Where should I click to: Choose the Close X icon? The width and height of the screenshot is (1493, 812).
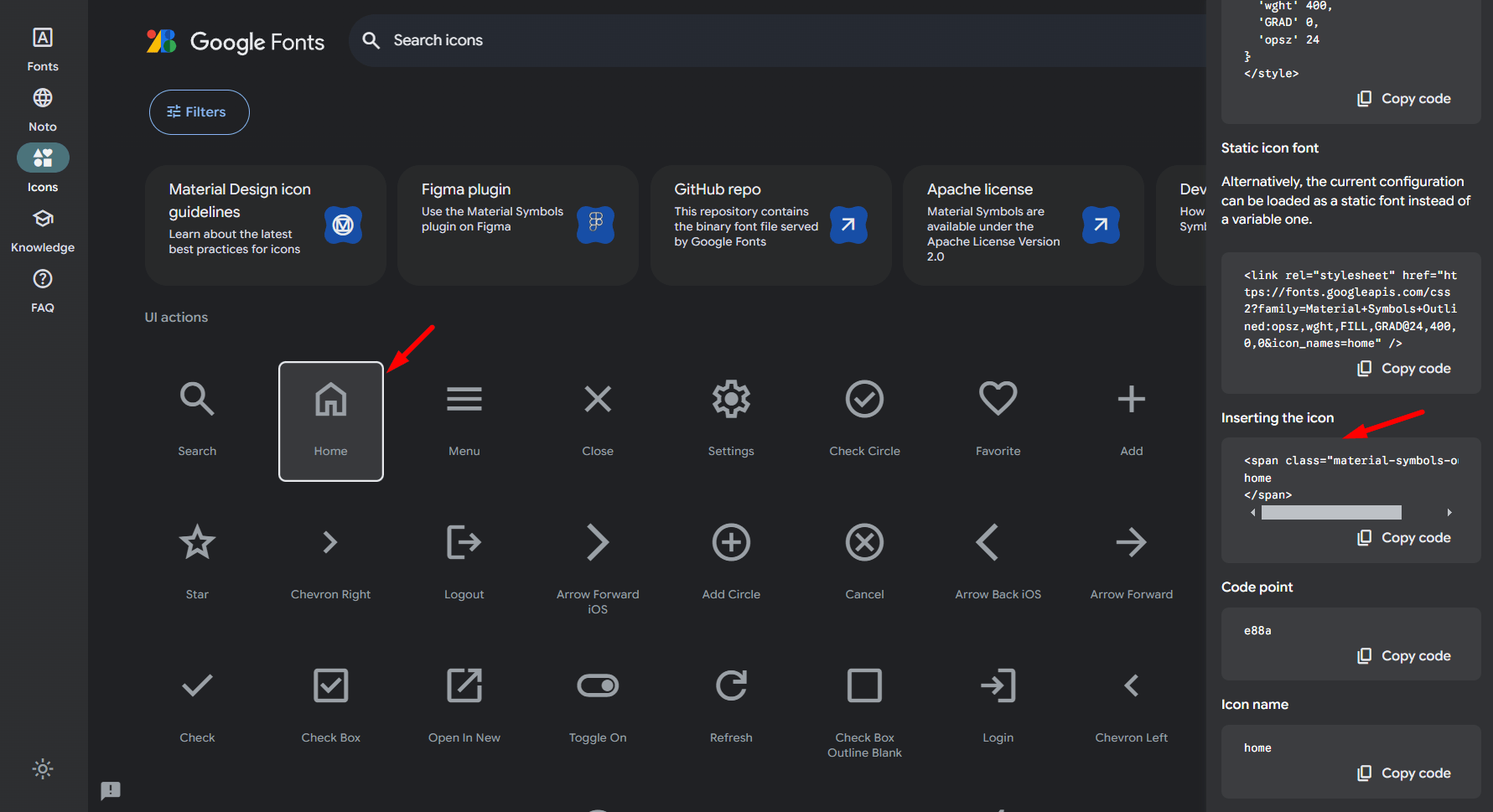[598, 421]
